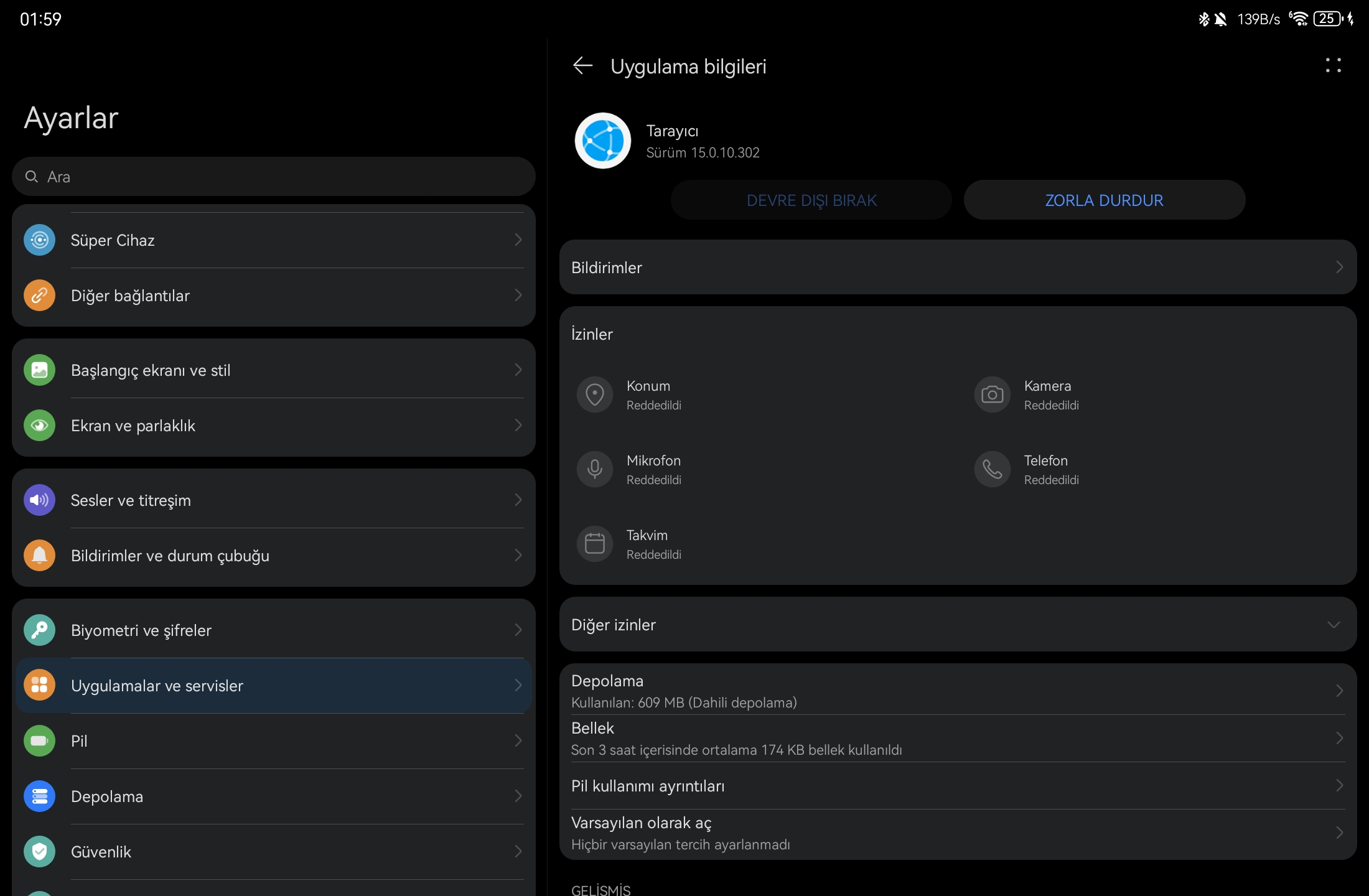This screenshot has height=896, width=1369.
Task: Open Pil kullanımı ayrıntıları chevron
Action: click(1340, 785)
